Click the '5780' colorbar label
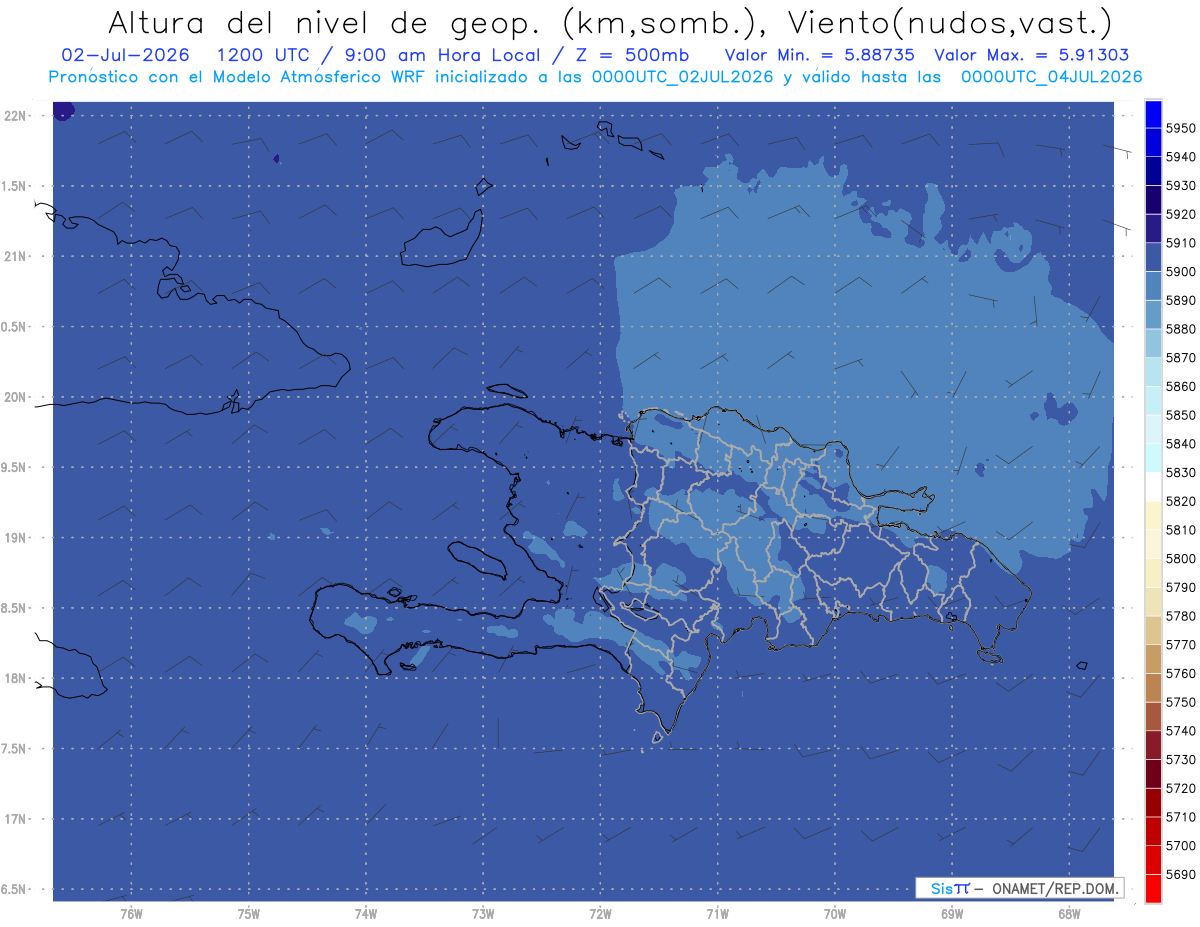Screen dimensions: 1200x927 point(1180,616)
